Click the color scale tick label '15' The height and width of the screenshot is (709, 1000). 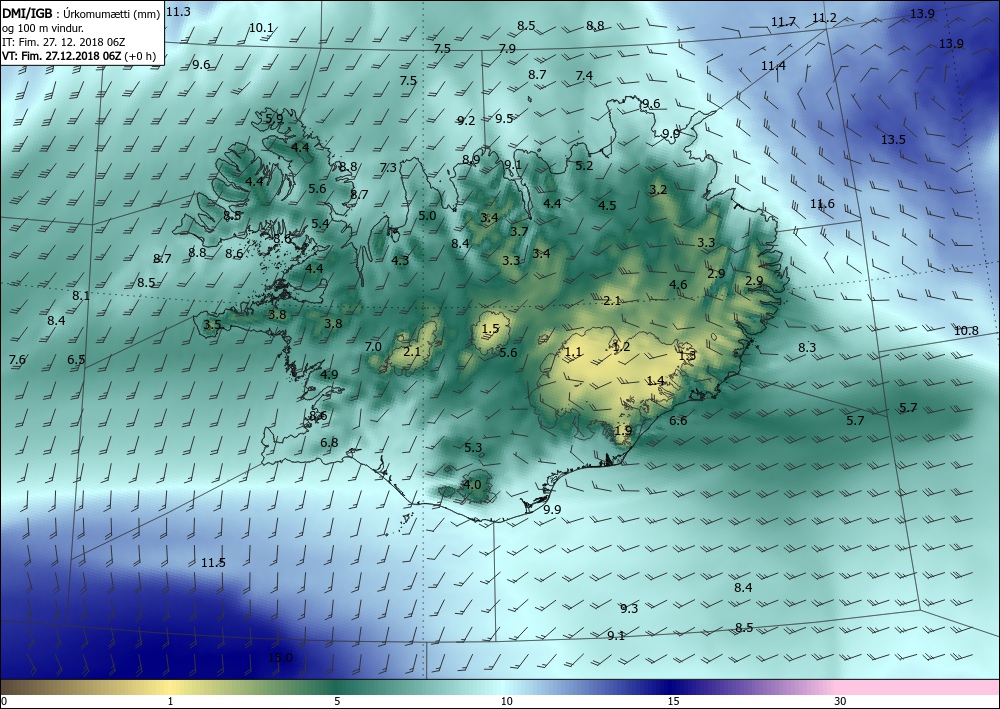pos(673,701)
